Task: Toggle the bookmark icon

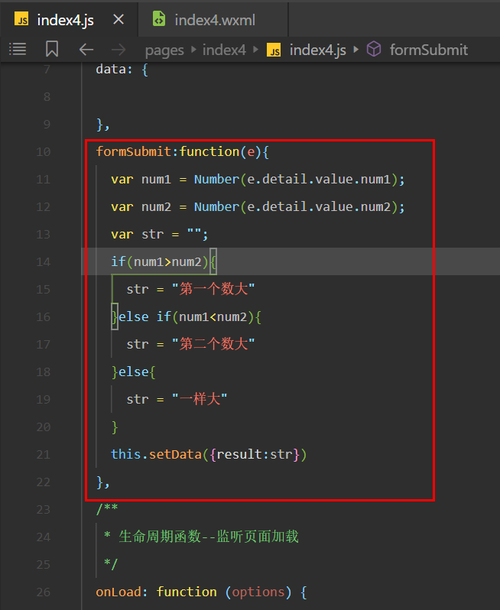Action: coord(52,49)
